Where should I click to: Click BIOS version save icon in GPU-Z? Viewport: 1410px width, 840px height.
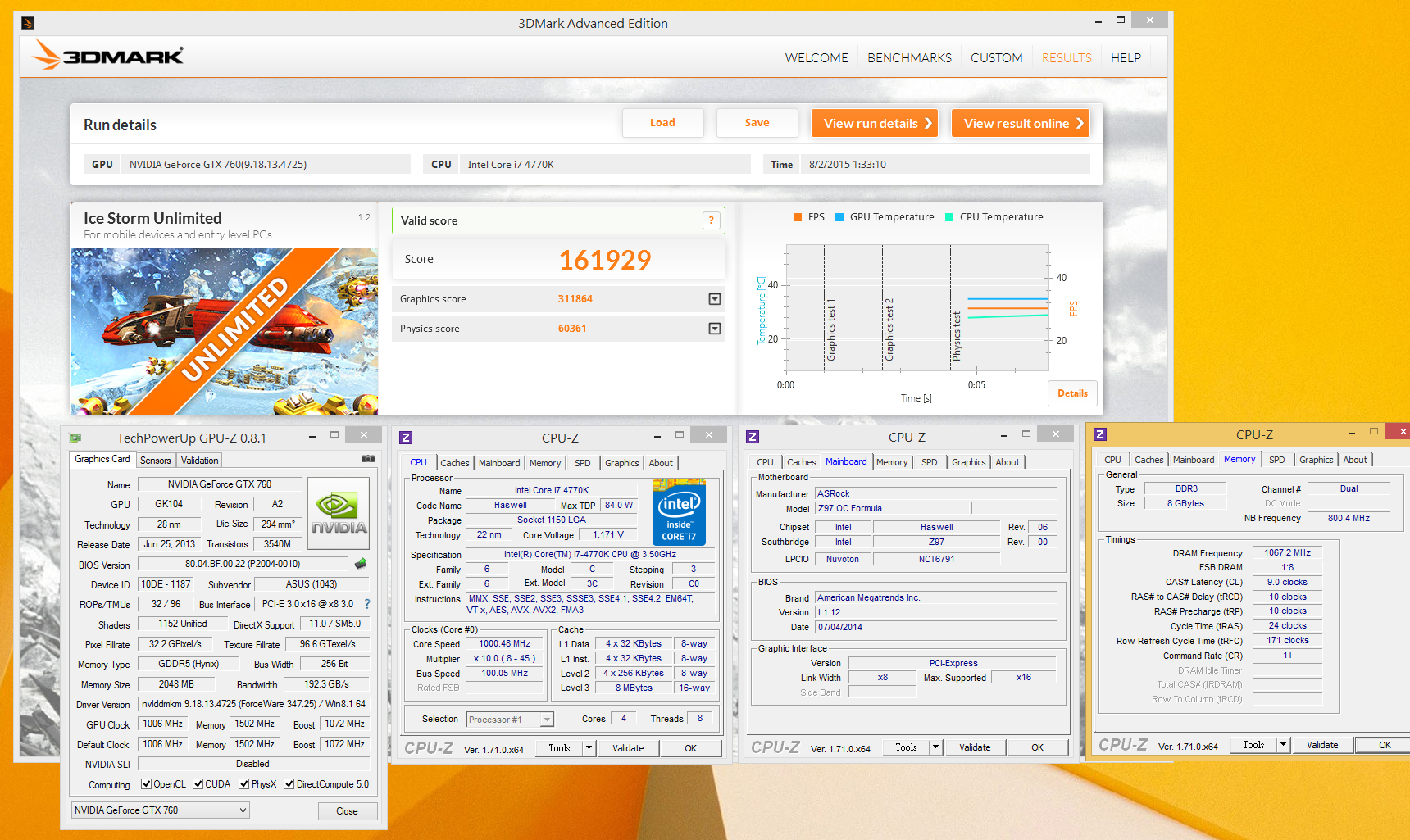pyautogui.click(x=360, y=564)
